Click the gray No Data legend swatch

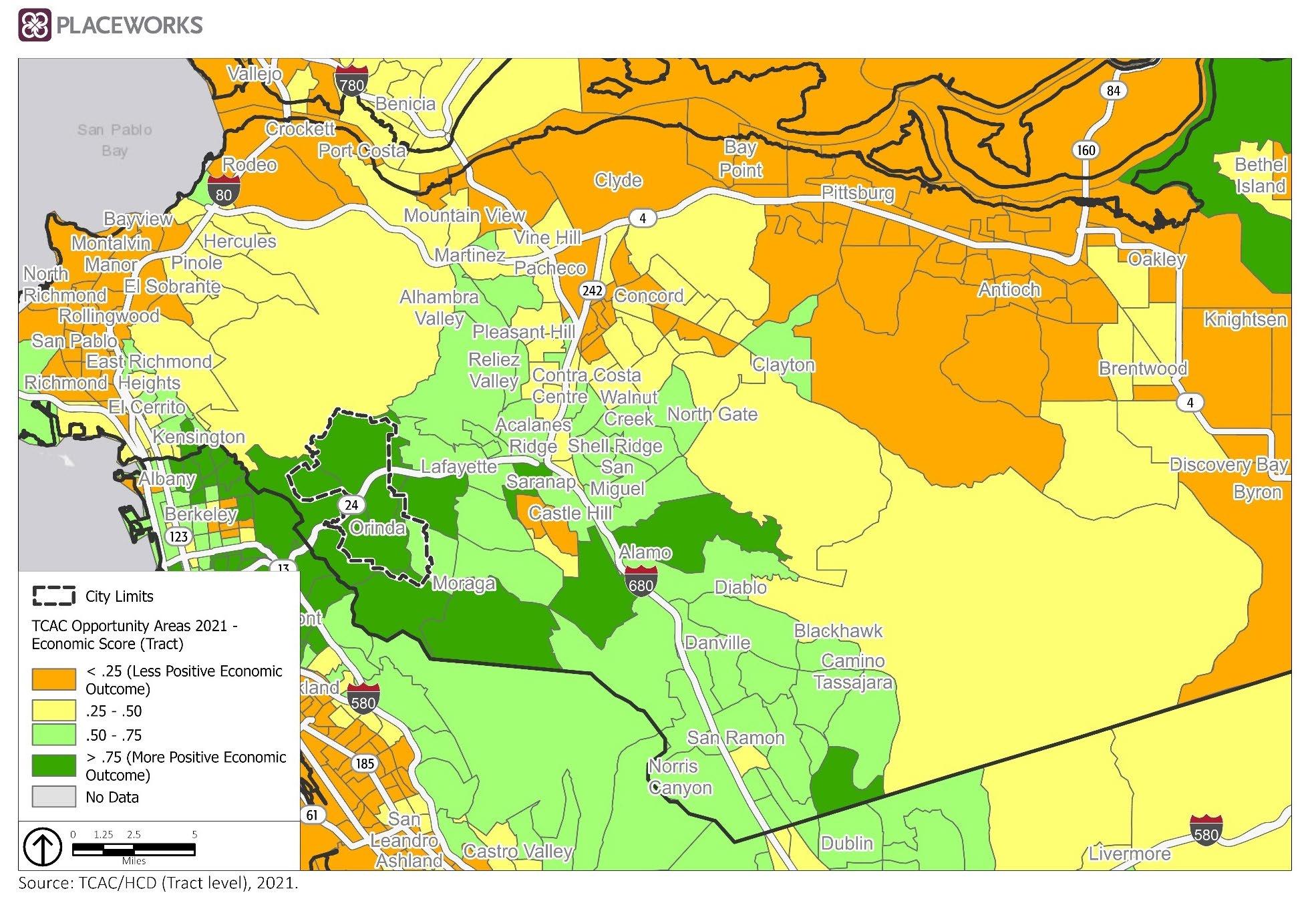tap(53, 797)
